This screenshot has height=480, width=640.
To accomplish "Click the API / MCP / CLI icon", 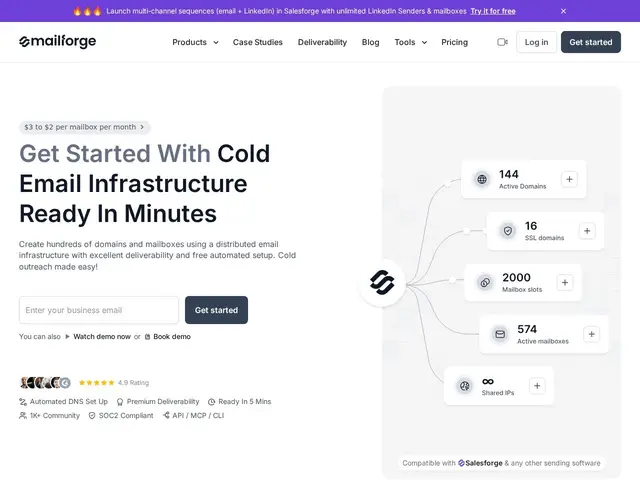I will coord(166,416).
